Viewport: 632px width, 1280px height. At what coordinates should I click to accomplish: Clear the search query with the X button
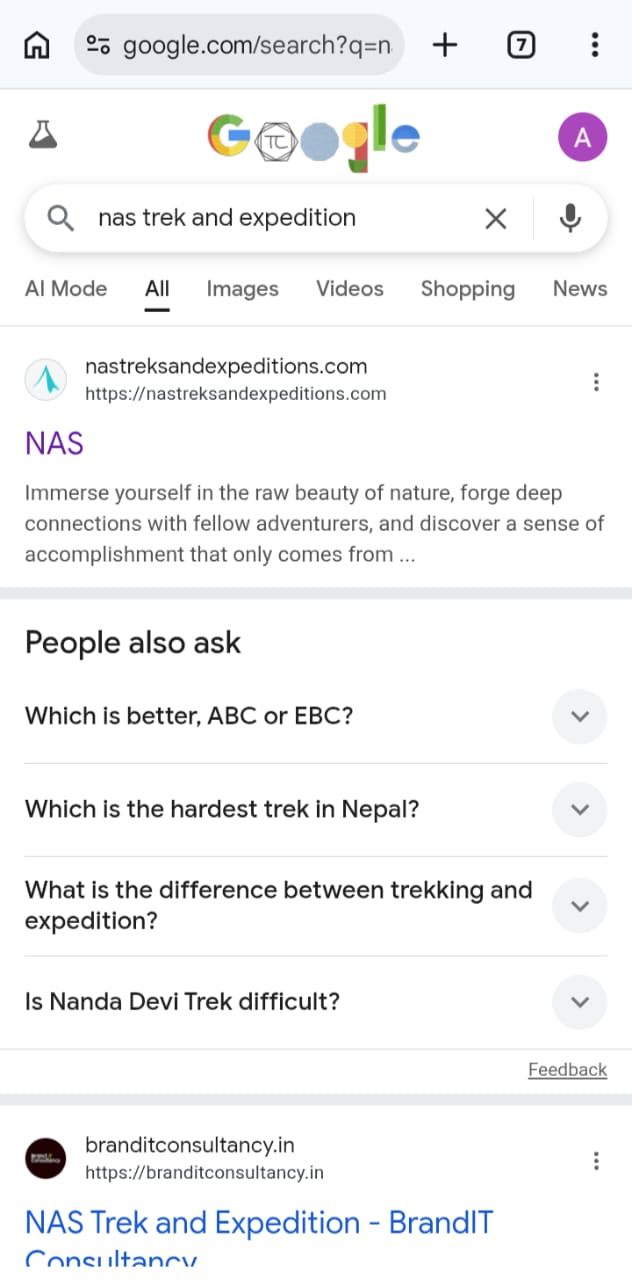[495, 218]
